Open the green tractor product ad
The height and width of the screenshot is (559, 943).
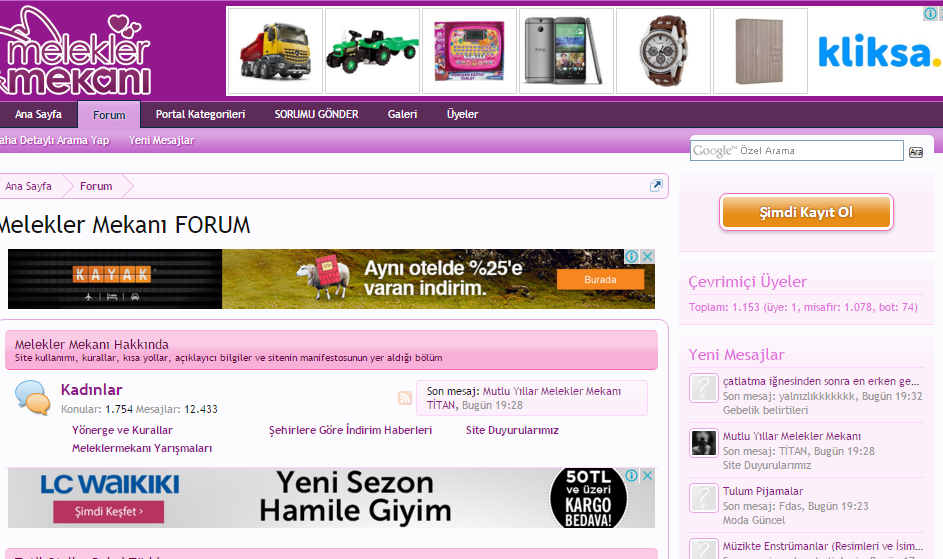click(x=372, y=51)
